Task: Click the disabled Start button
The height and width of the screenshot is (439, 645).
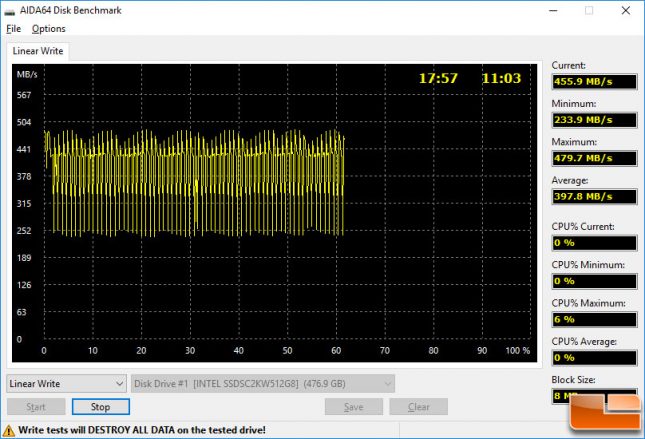Action: click(36, 407)
